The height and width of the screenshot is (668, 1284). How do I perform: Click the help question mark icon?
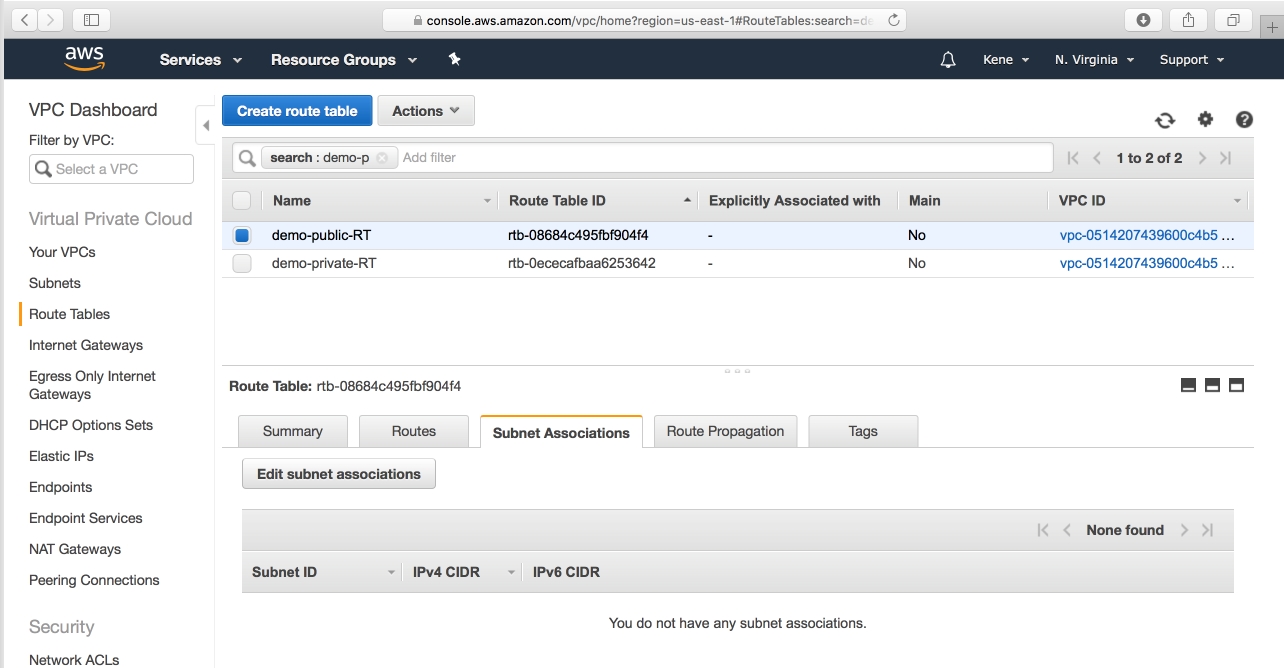[x=1244, y=119]
